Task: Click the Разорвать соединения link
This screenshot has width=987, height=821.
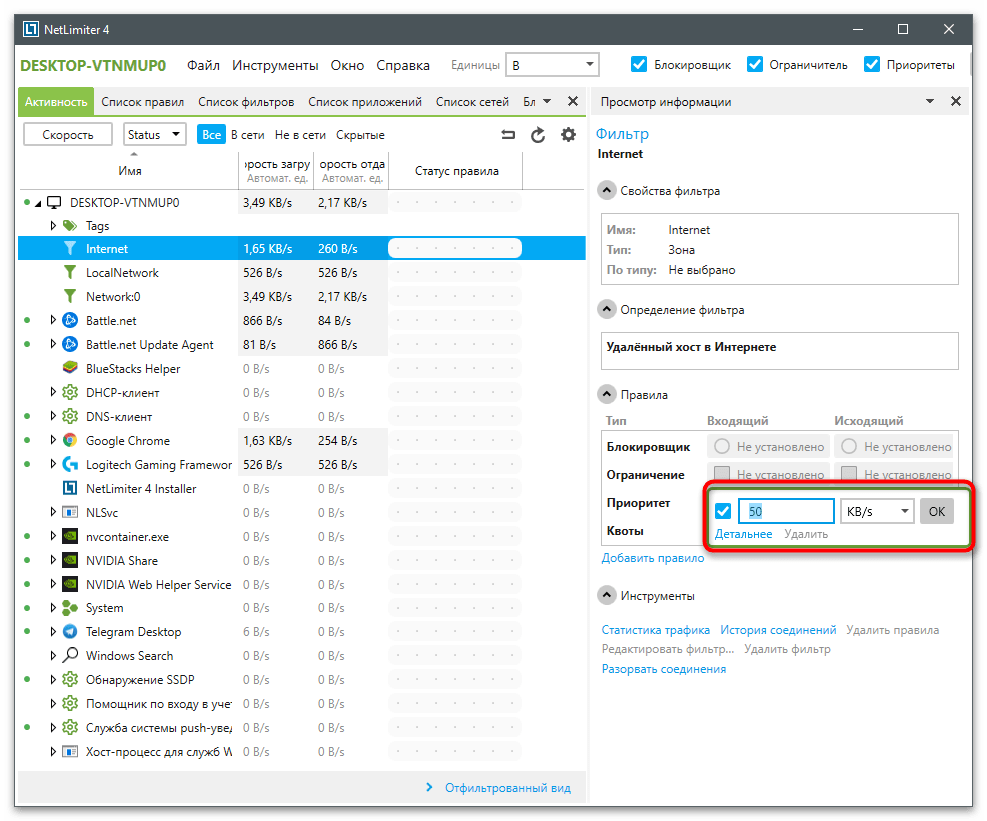Action: click(663, 669)
